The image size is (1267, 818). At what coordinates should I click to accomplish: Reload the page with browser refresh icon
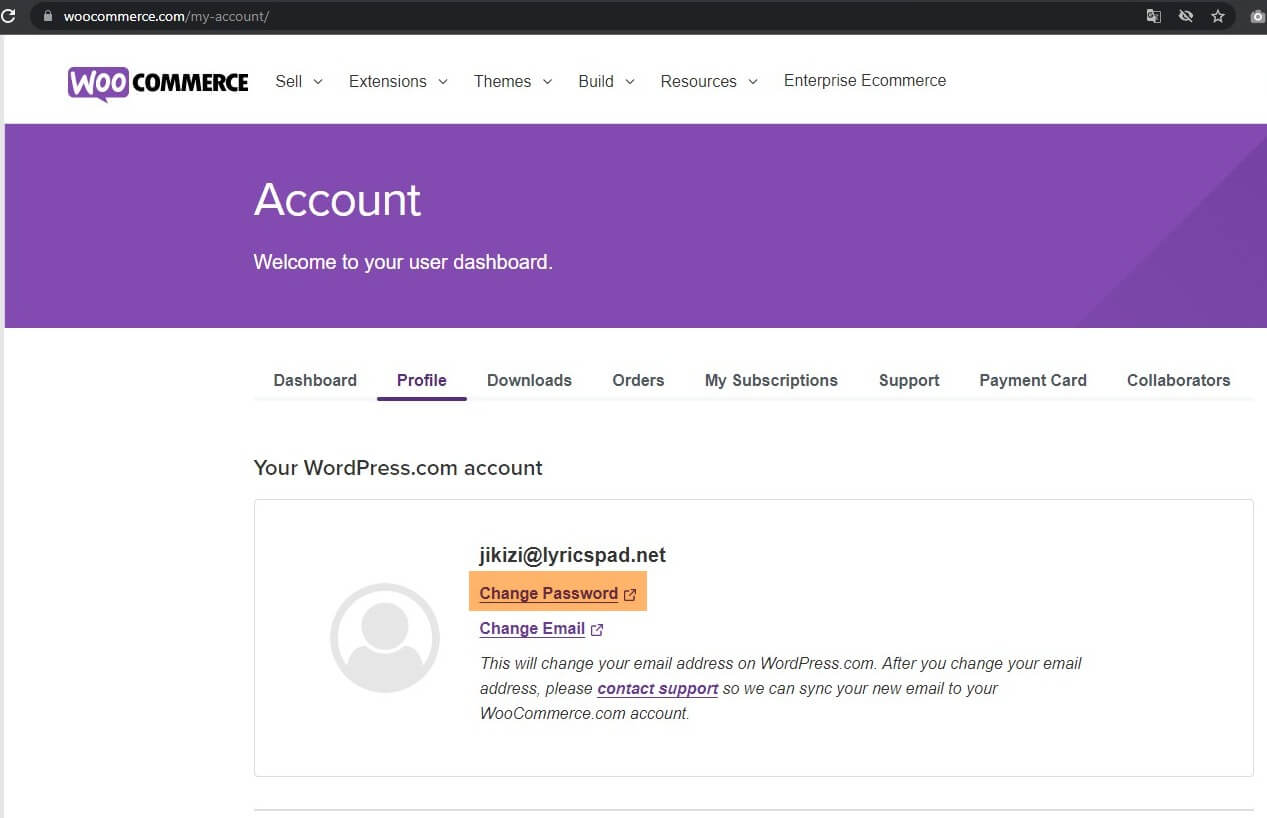pyautogui.click(x=8, y=16)
